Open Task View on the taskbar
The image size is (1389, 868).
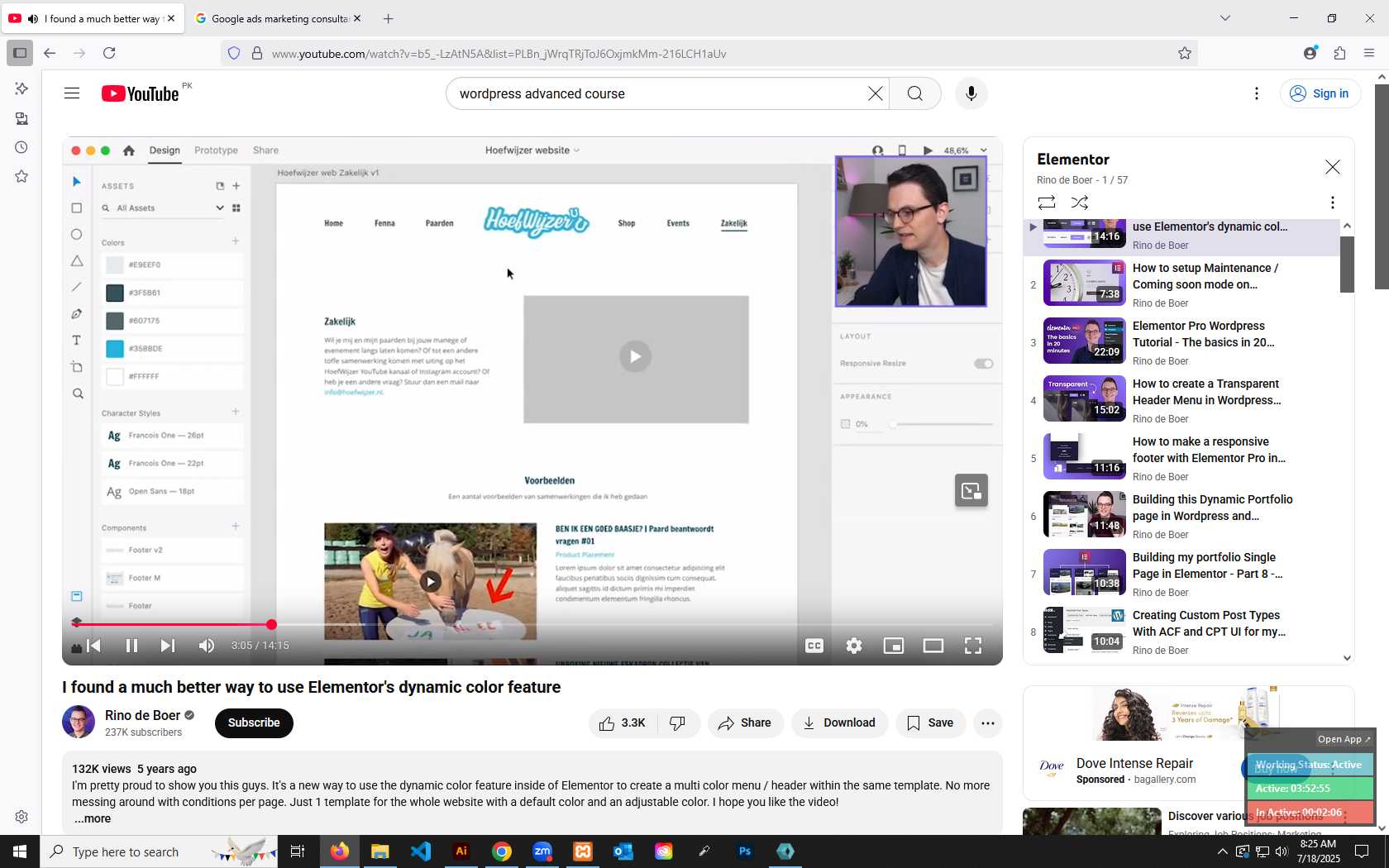click(x=298, y=851)
